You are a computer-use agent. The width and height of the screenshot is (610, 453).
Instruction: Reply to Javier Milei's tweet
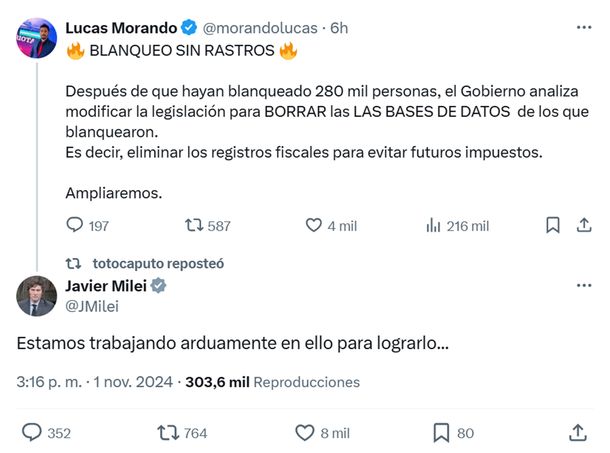tap(31, 432)
